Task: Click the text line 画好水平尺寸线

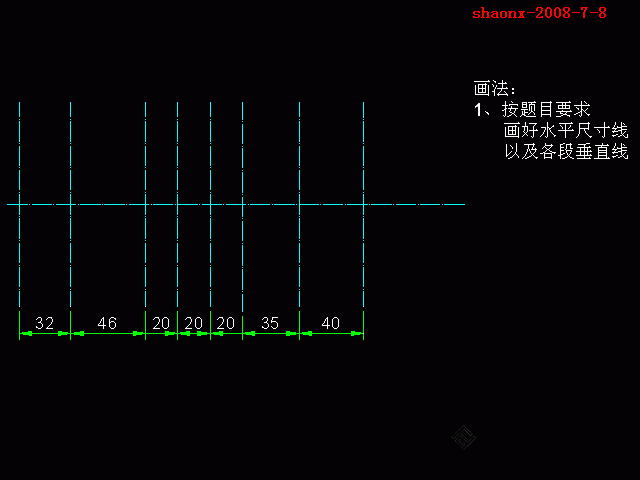Action: (x=566, y=131)
